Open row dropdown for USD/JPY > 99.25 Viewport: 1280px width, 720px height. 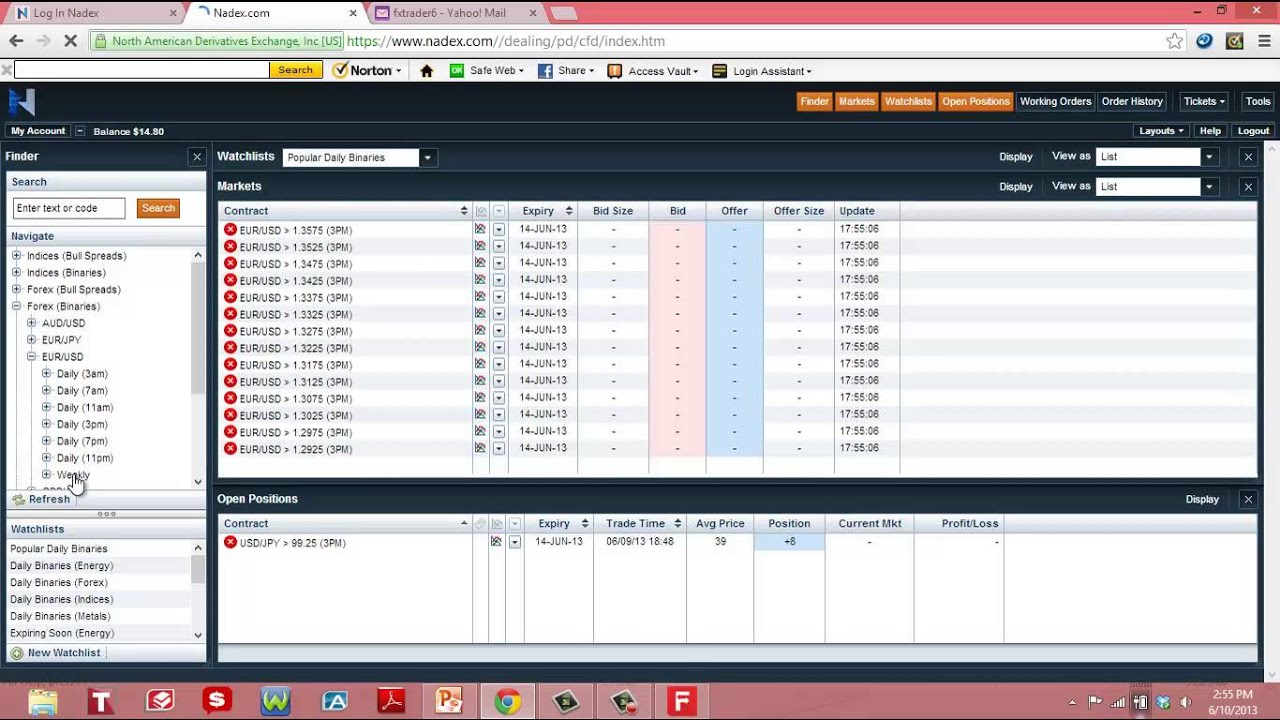(514, 542)
